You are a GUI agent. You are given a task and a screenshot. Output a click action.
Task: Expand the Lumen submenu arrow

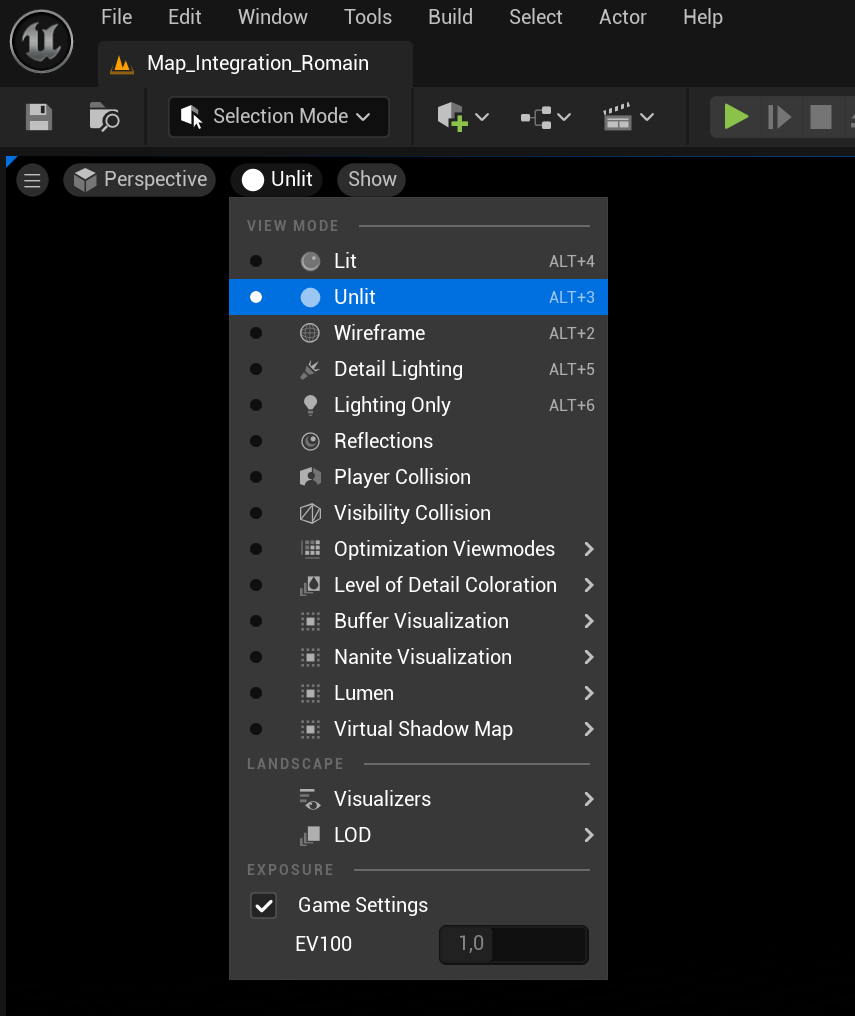pos(589,693)
